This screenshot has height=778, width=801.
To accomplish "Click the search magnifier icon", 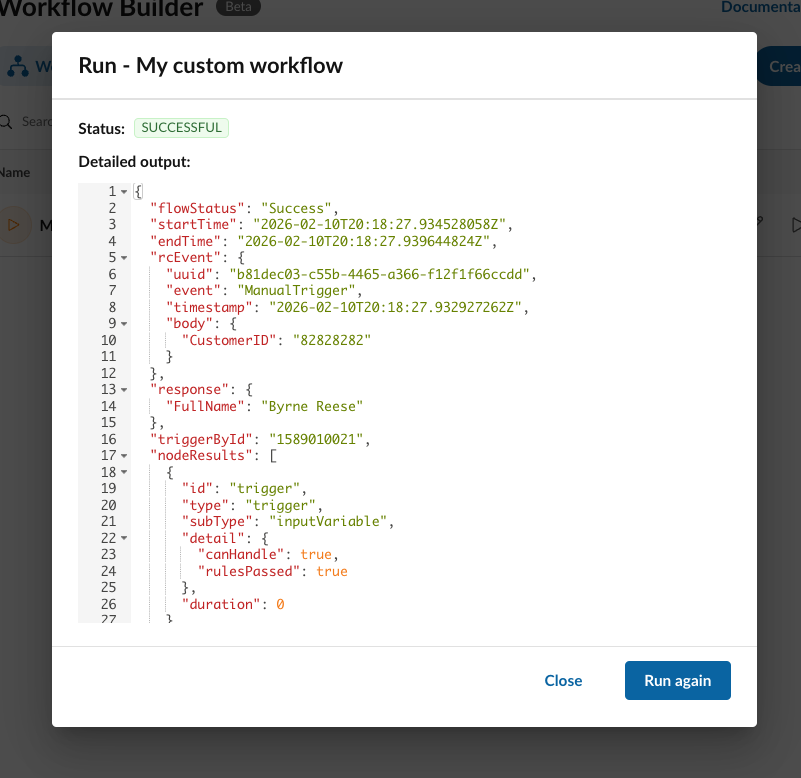I will point(6,121).
